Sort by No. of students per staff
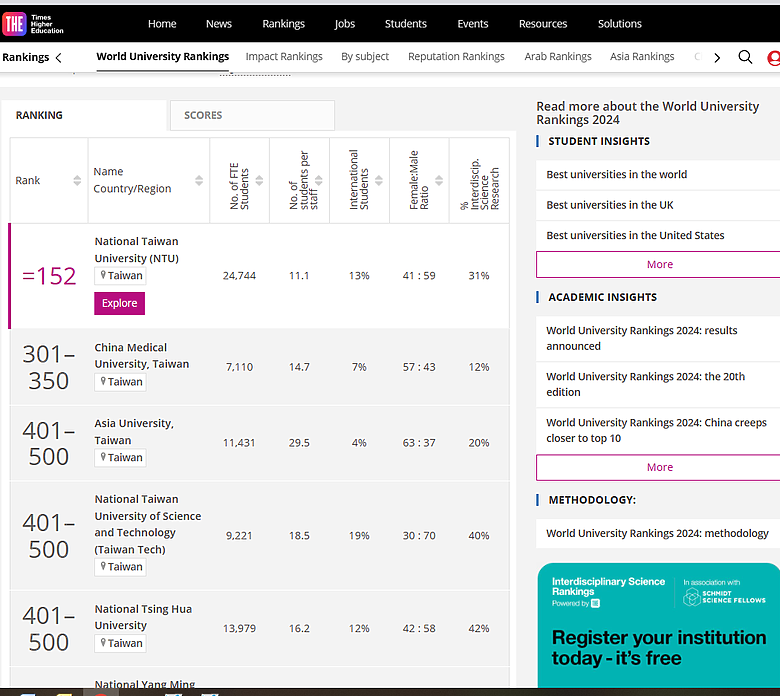Viewport: 780px width, 696px height. coord(319,180)
